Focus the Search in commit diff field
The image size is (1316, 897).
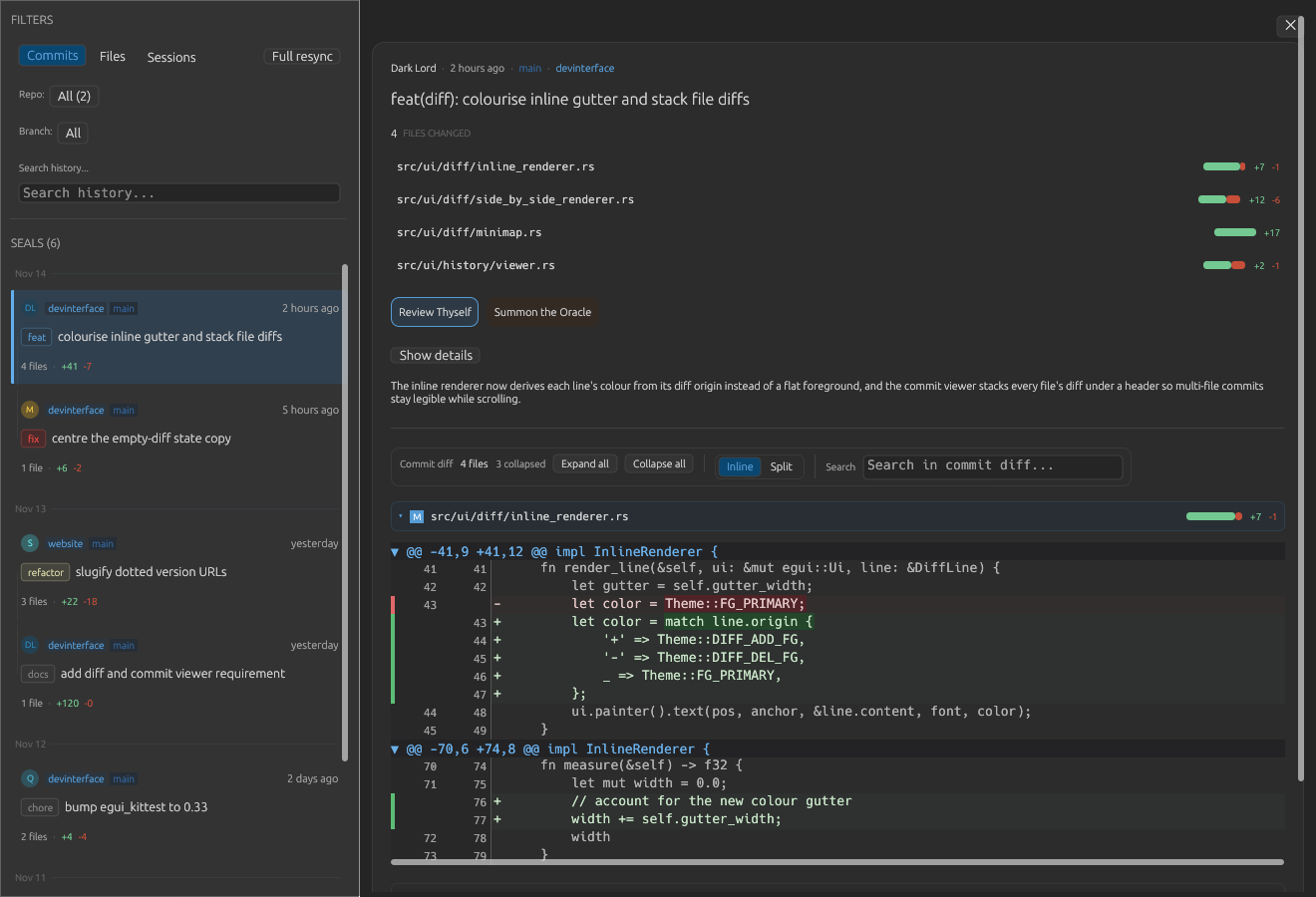tap(993, 465)
